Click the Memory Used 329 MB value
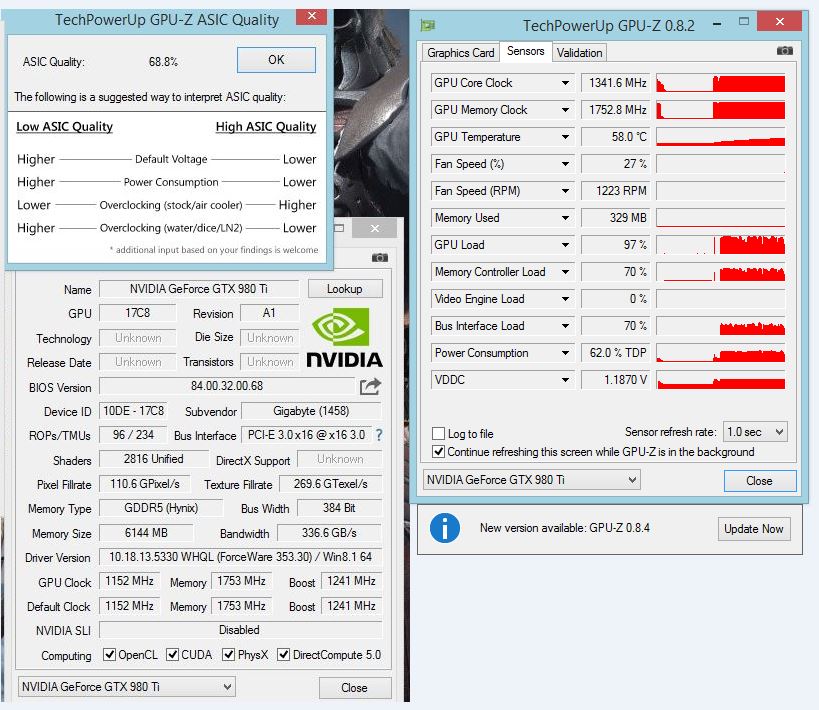This screenshot has height=710, width=819. [615, 218]
